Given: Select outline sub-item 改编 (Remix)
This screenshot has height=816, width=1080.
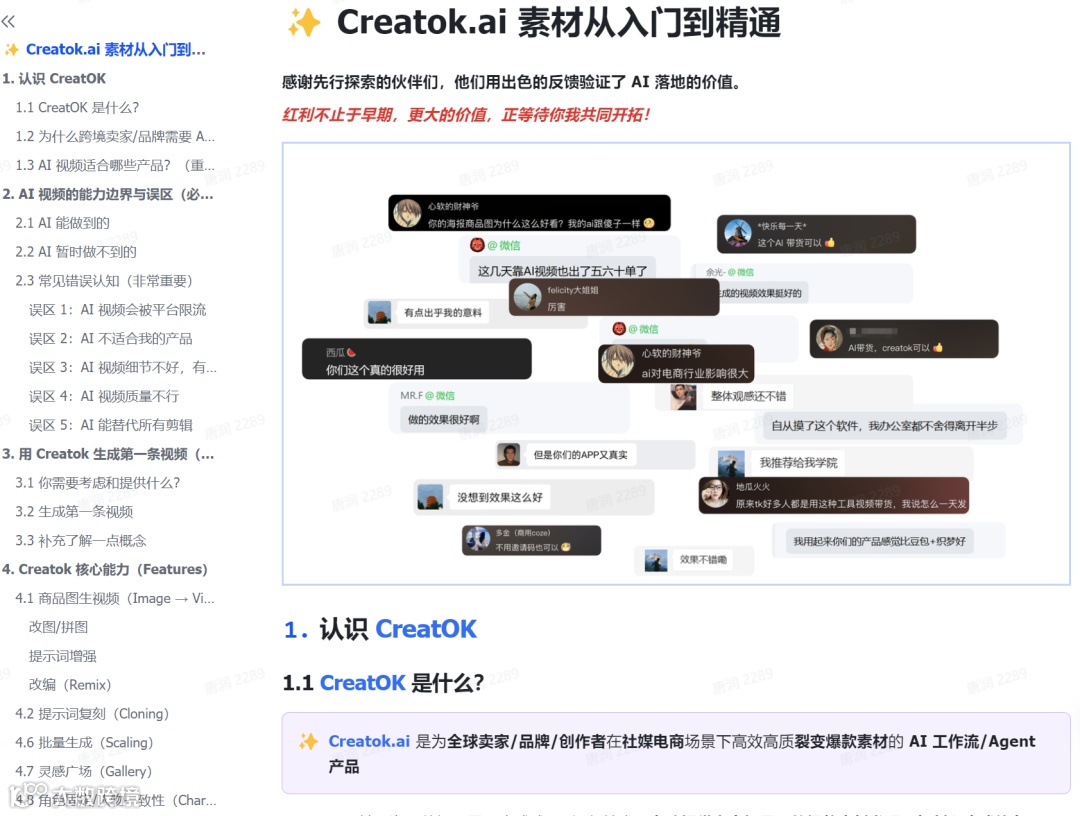Looking at the screenshot, I should coord(70,685).
